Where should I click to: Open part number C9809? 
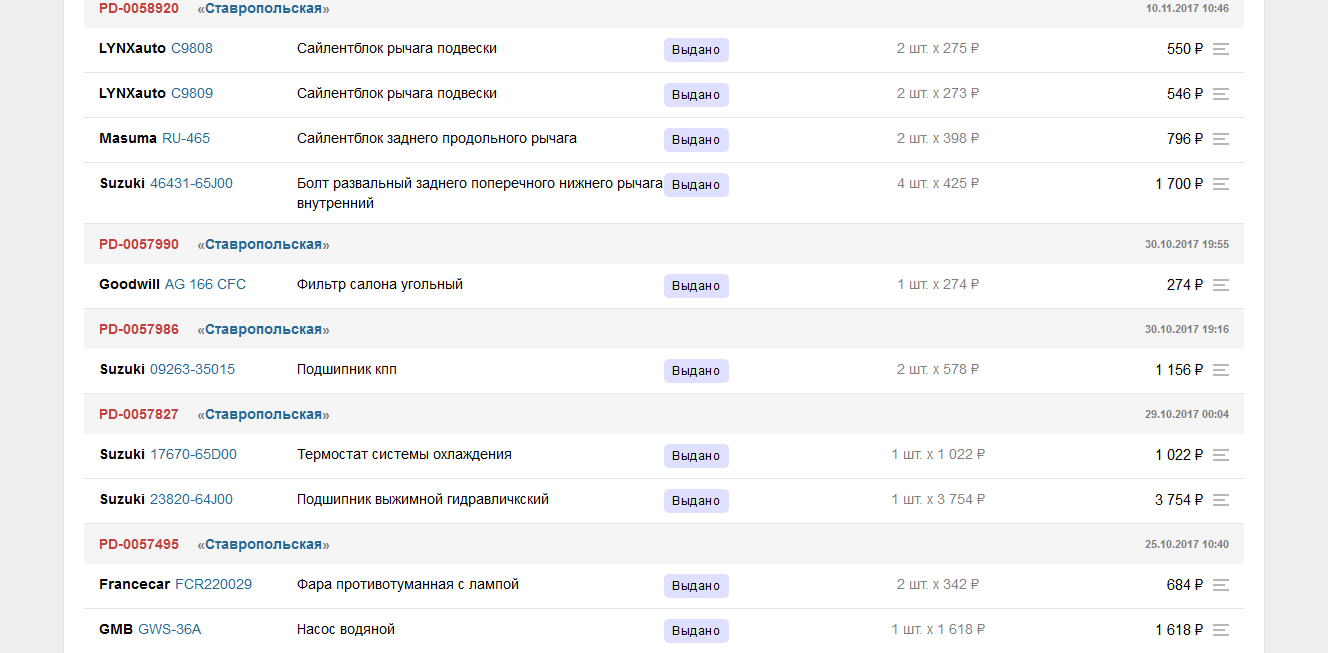click(192, 93)
